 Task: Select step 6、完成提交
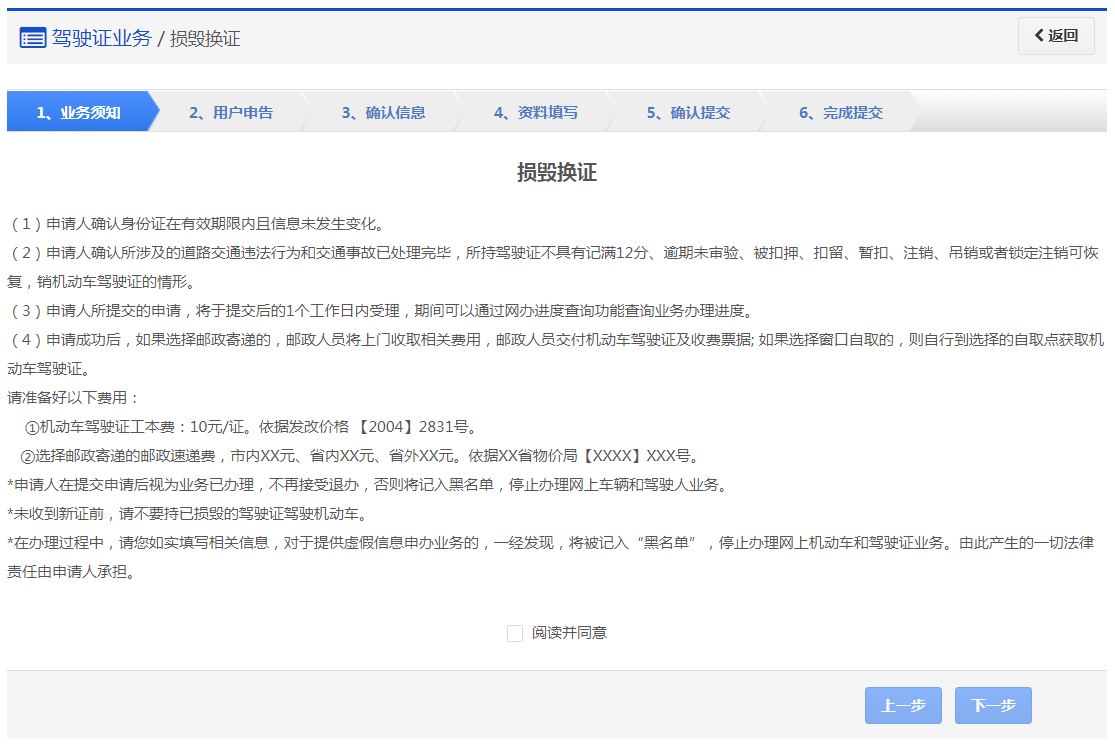pos(840,112)
